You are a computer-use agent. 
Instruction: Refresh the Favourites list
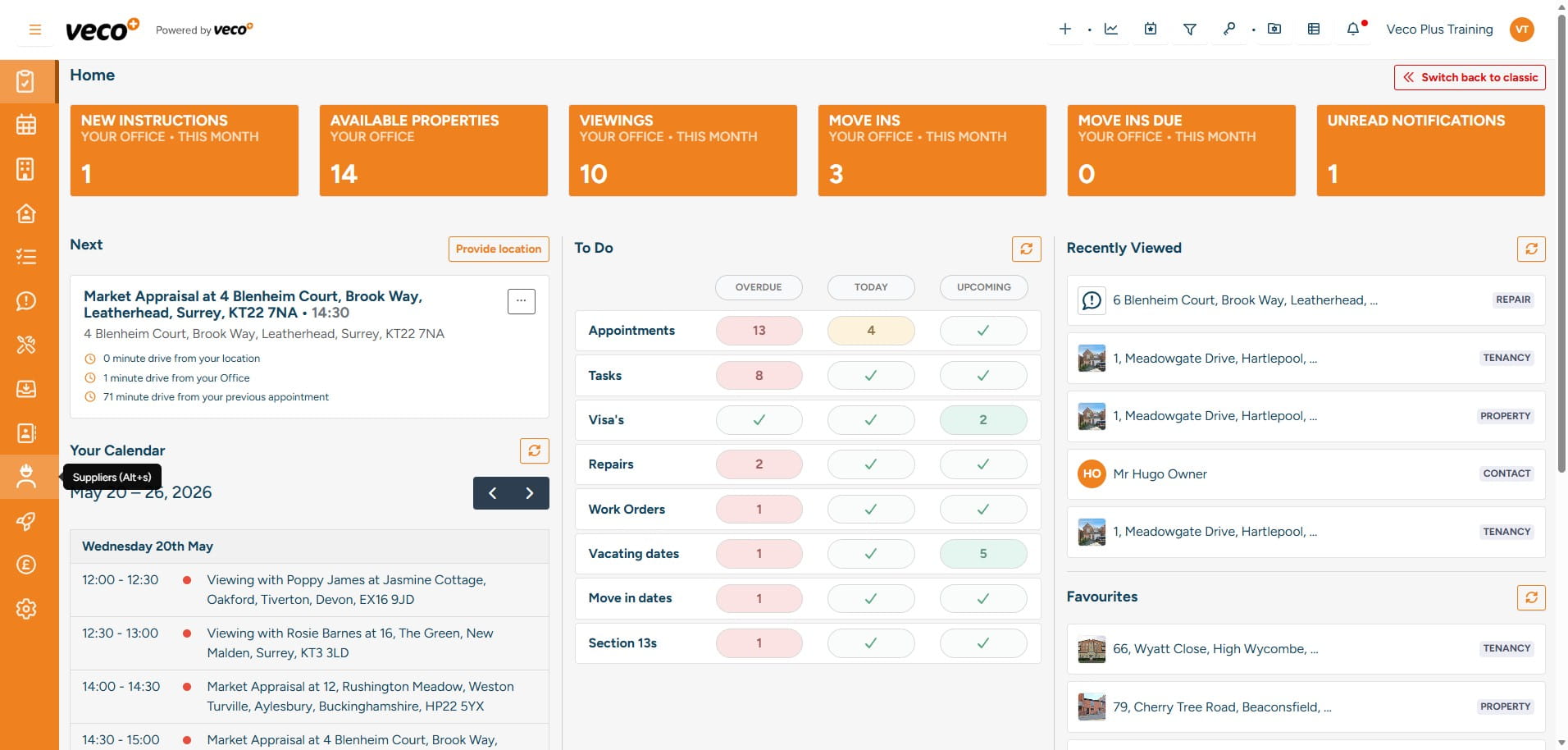pyautogui.click(x=1531, y=597)
